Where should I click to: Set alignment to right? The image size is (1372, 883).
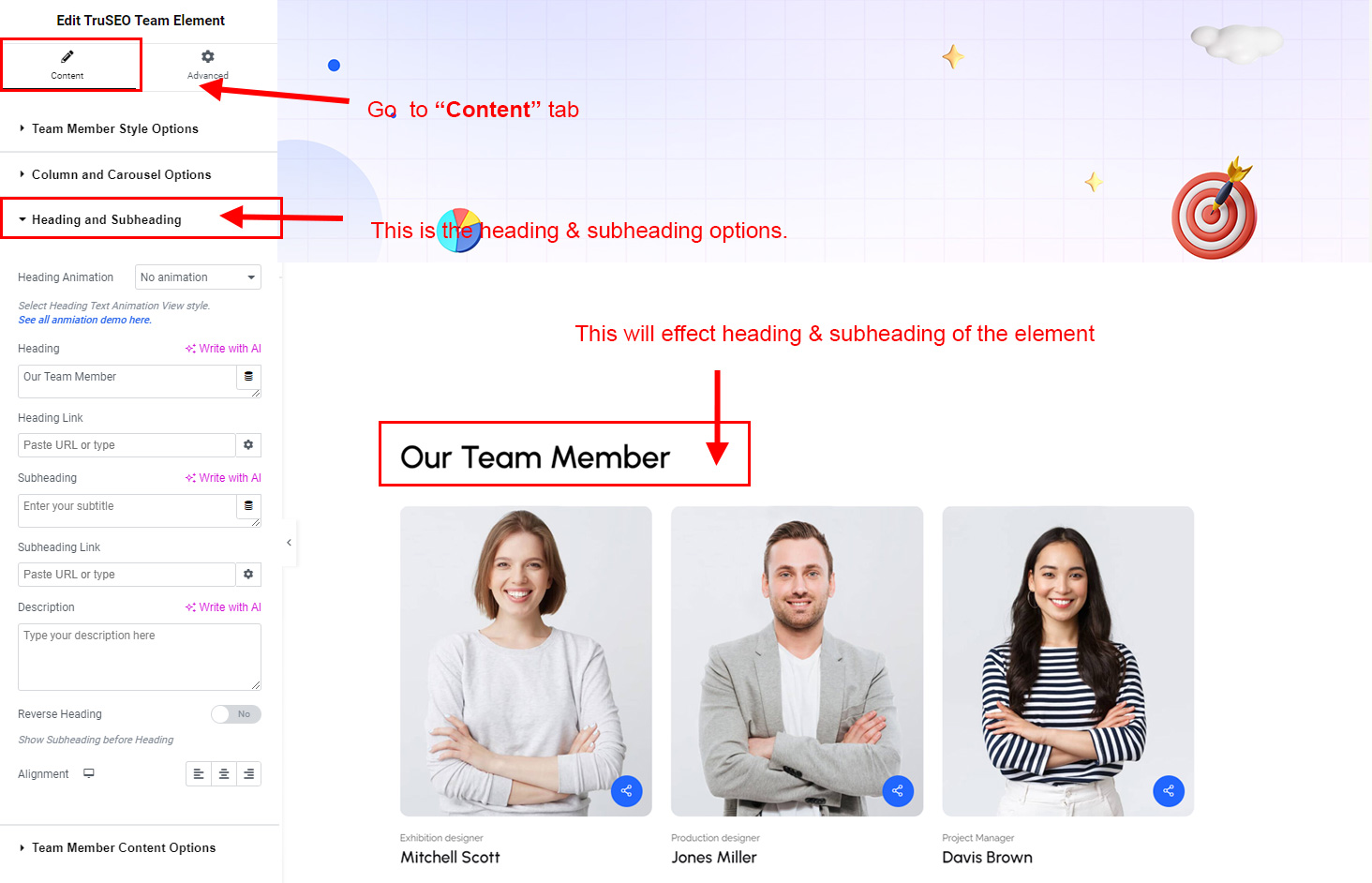(249, 774)
